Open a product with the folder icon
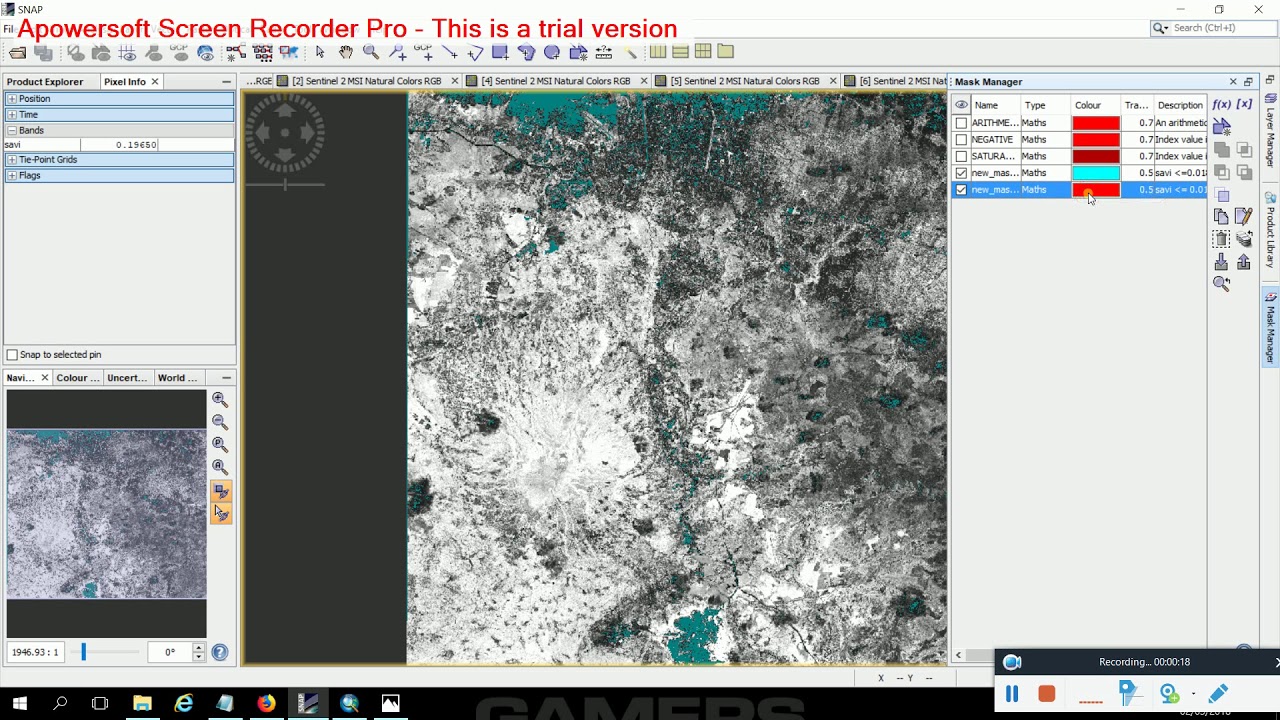The width and height of the screenshot is (1280, 720). coord(18,52)
